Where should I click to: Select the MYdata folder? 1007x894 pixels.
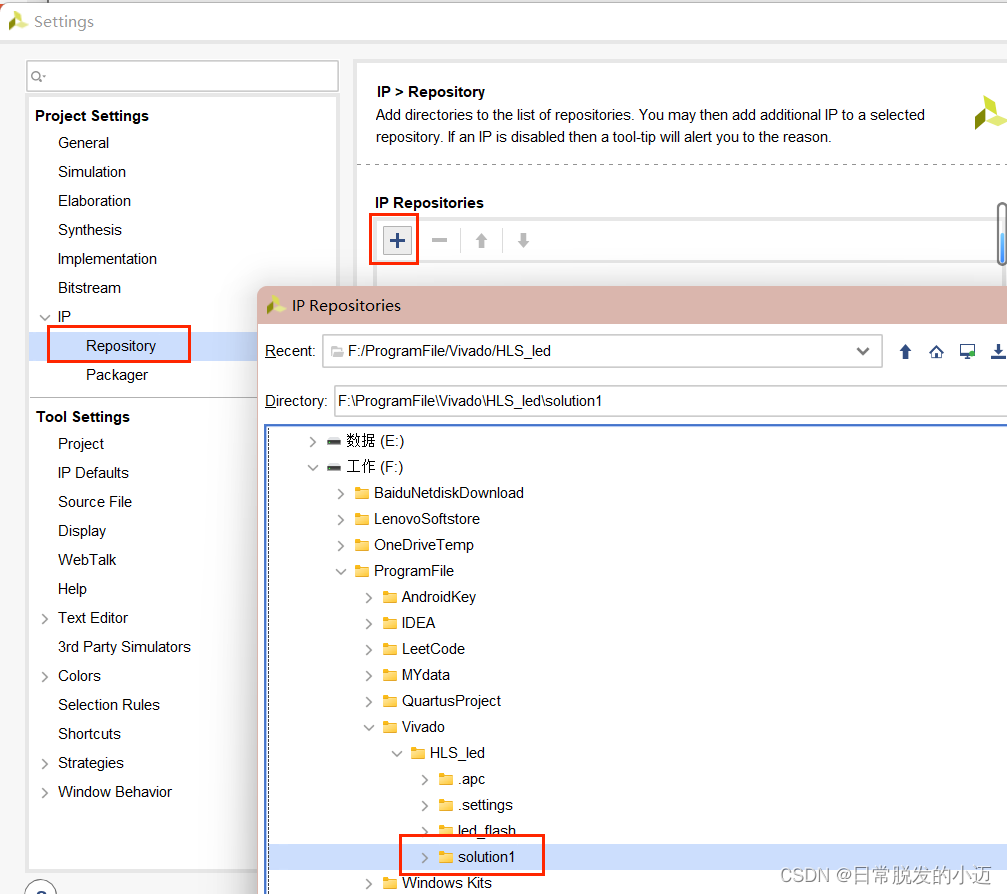coord(425,675)
